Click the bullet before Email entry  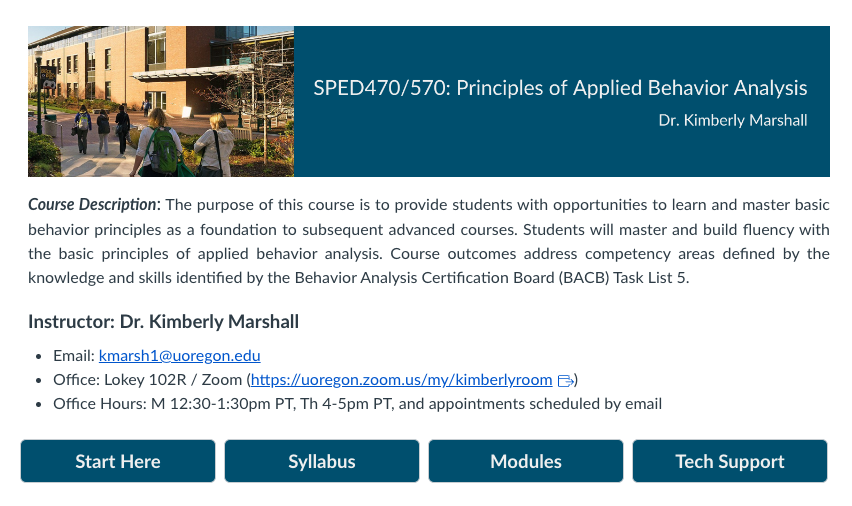click(38, 357)
